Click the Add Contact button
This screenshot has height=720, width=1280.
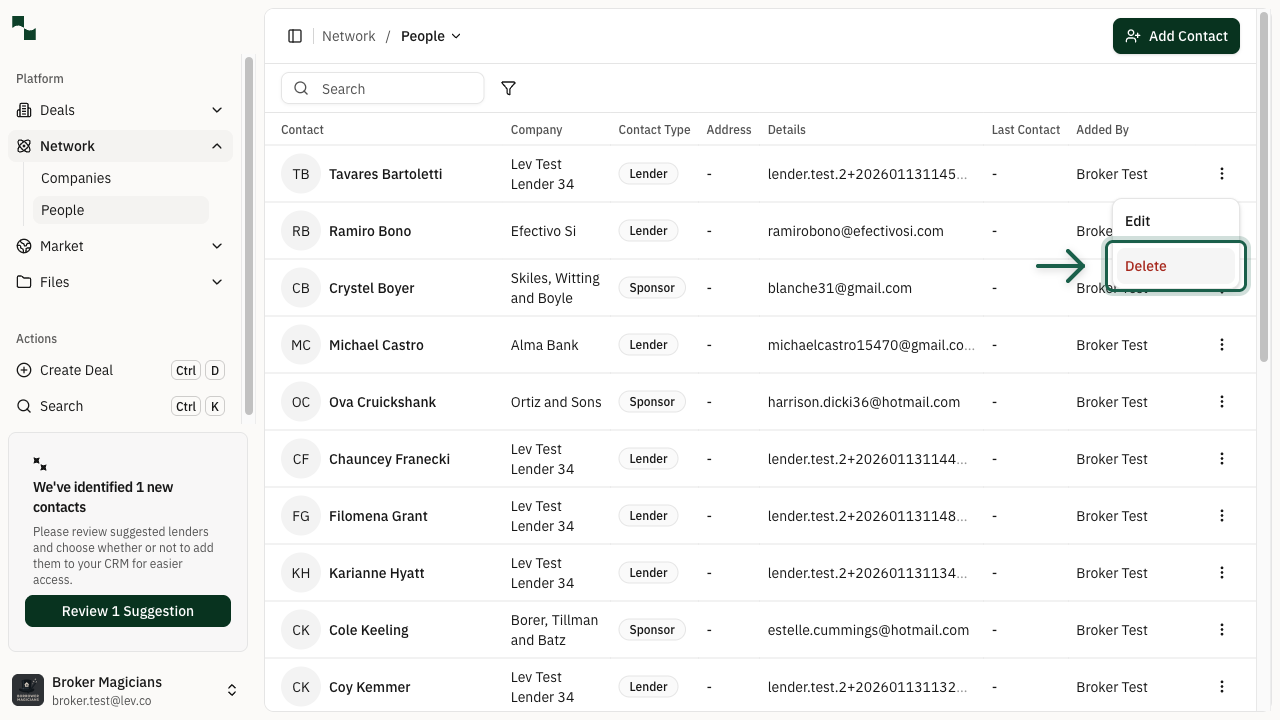click(1176, 36)
